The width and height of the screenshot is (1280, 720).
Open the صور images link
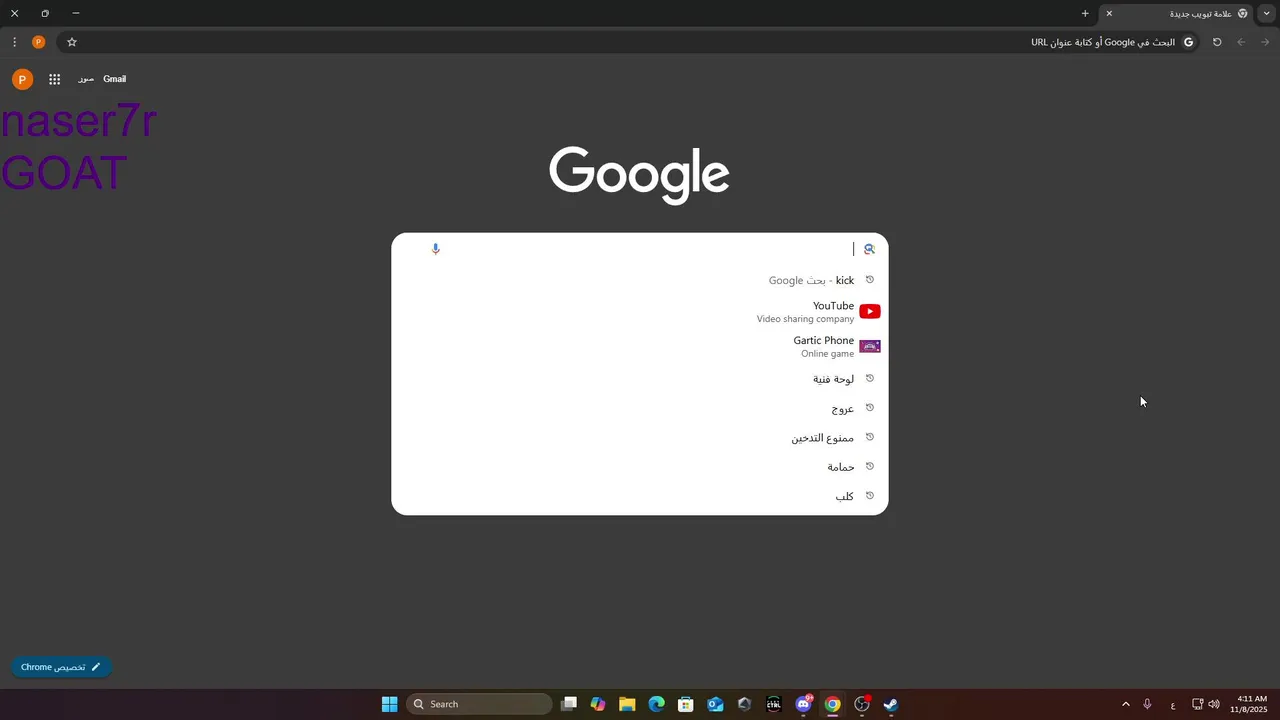pos(86,79)
